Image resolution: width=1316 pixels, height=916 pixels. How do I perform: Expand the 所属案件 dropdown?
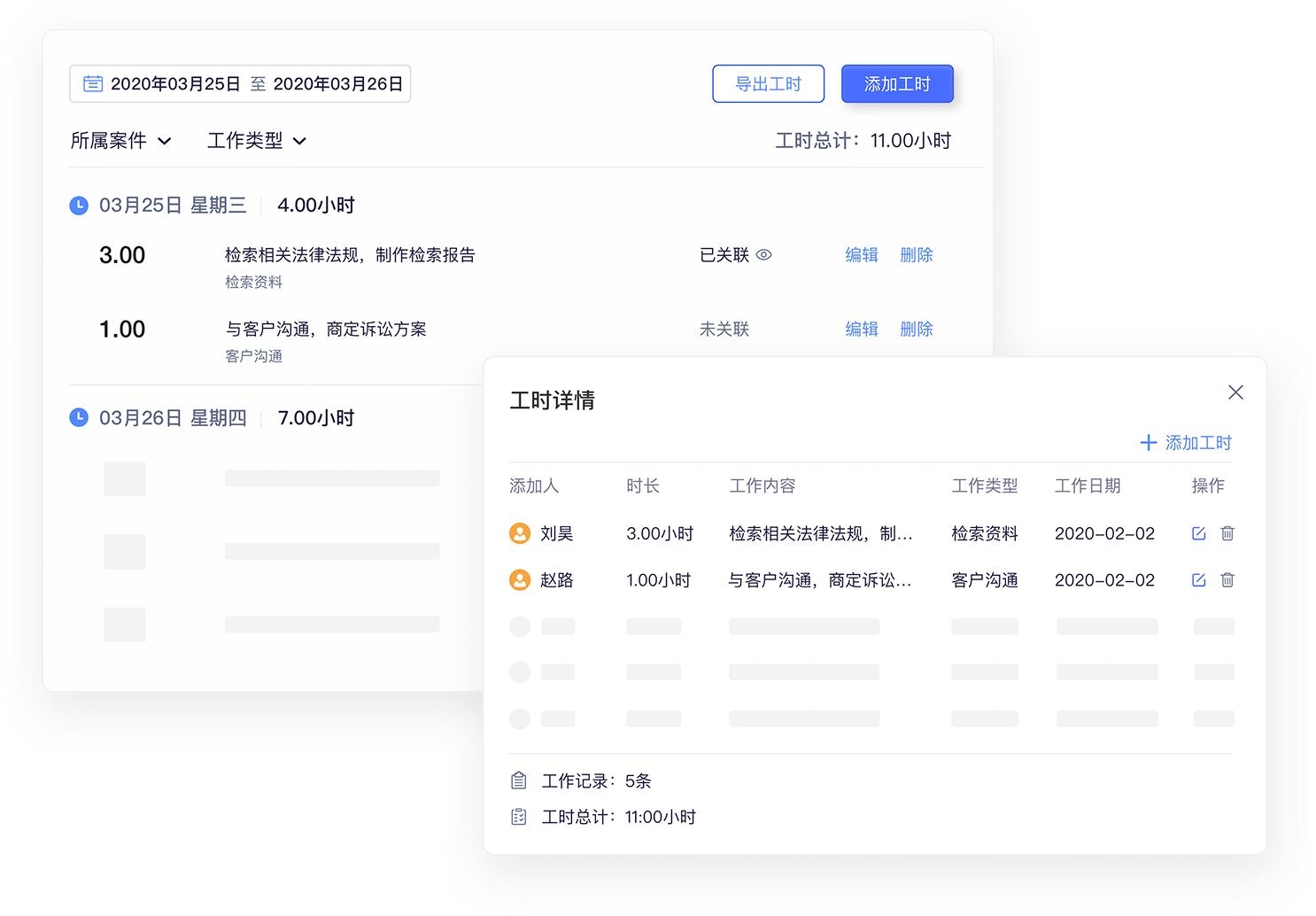pos(121,141)
